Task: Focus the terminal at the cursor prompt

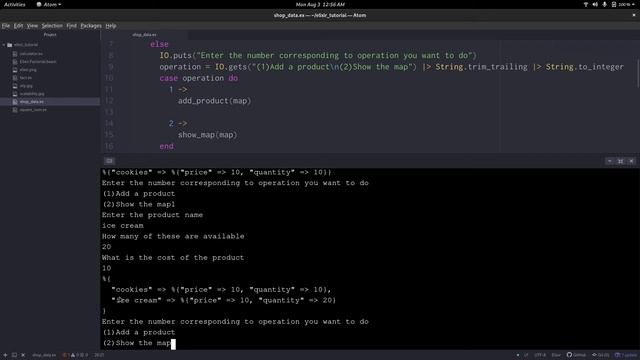Action: coord(173,344)
